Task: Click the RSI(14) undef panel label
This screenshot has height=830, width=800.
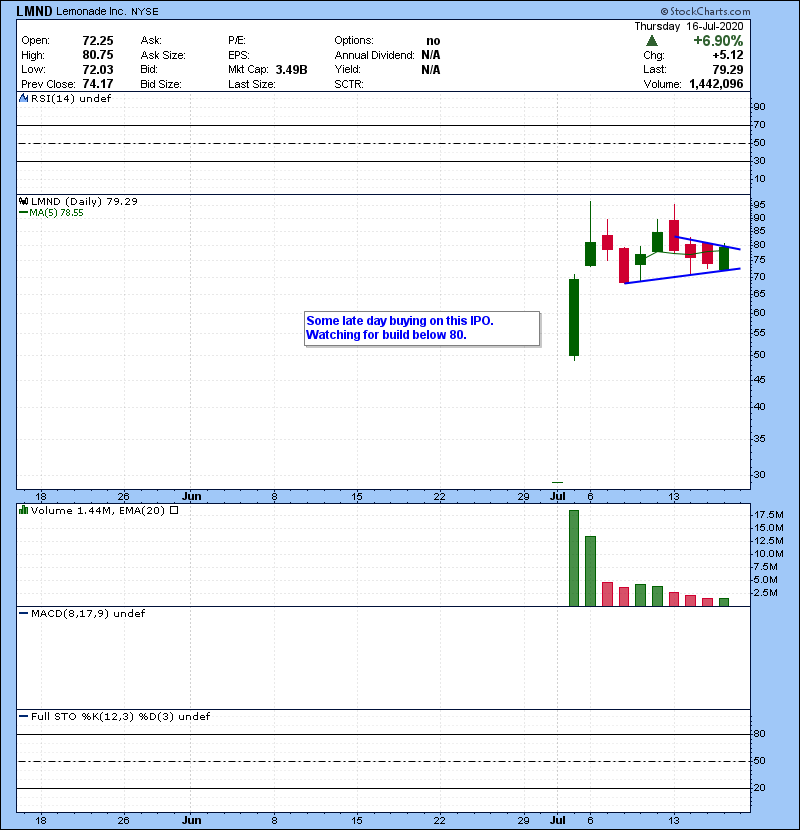Action: 71,98
